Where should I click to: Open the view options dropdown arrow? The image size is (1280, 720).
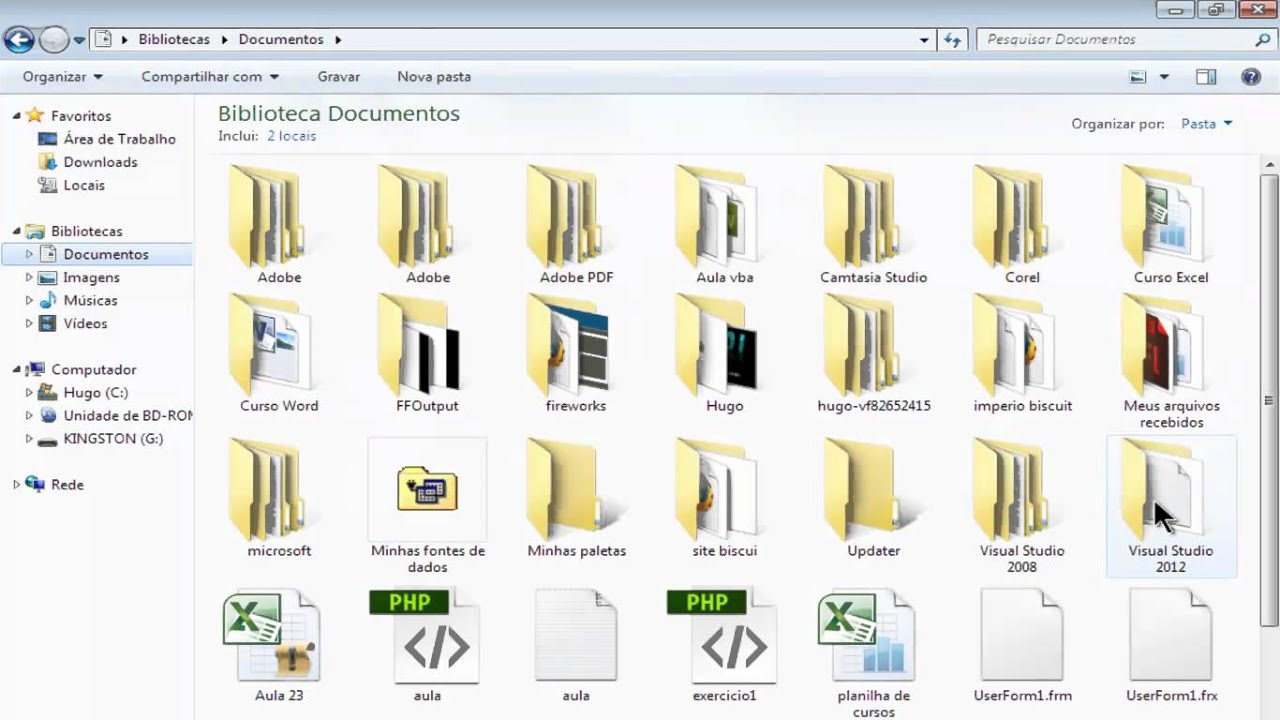click(1164, 77)
